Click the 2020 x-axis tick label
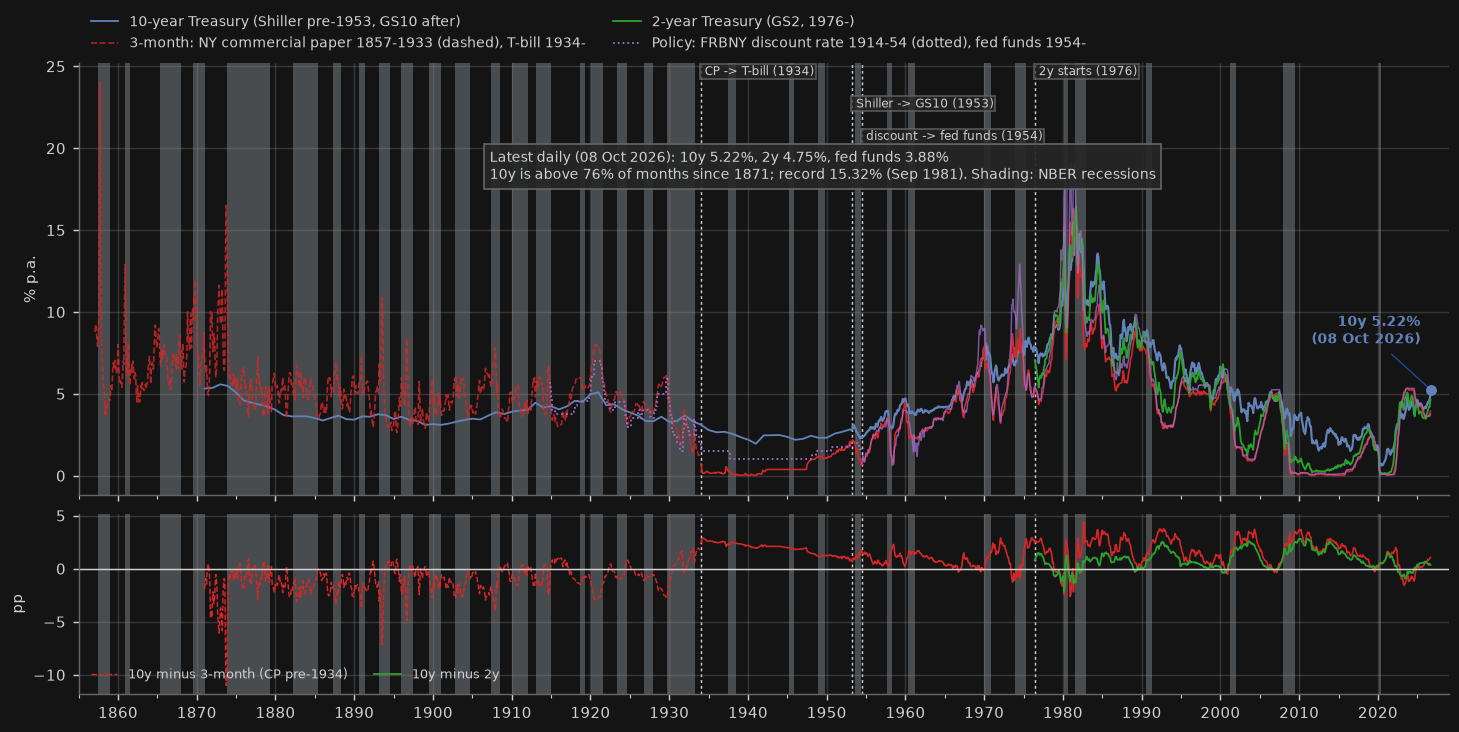 click(x=1379, y=712)
